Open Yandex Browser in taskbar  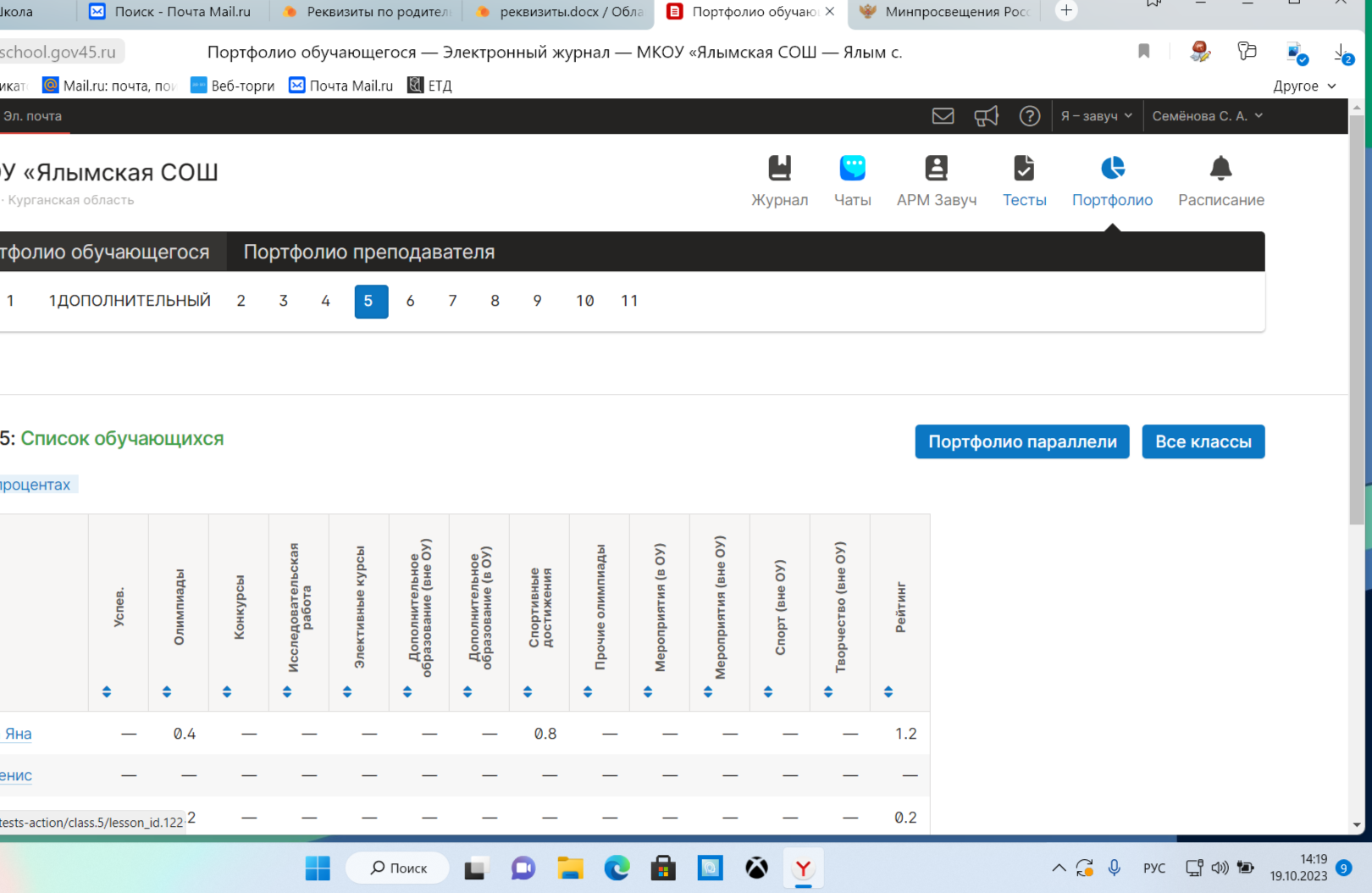803,868
